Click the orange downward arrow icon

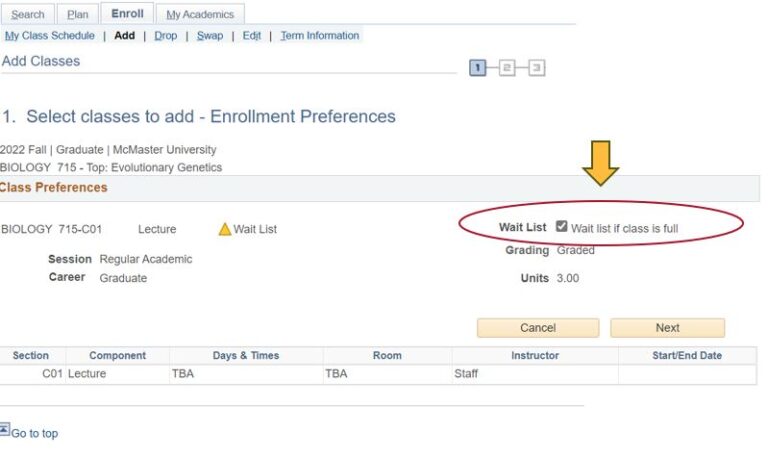[x=601, y=163]
